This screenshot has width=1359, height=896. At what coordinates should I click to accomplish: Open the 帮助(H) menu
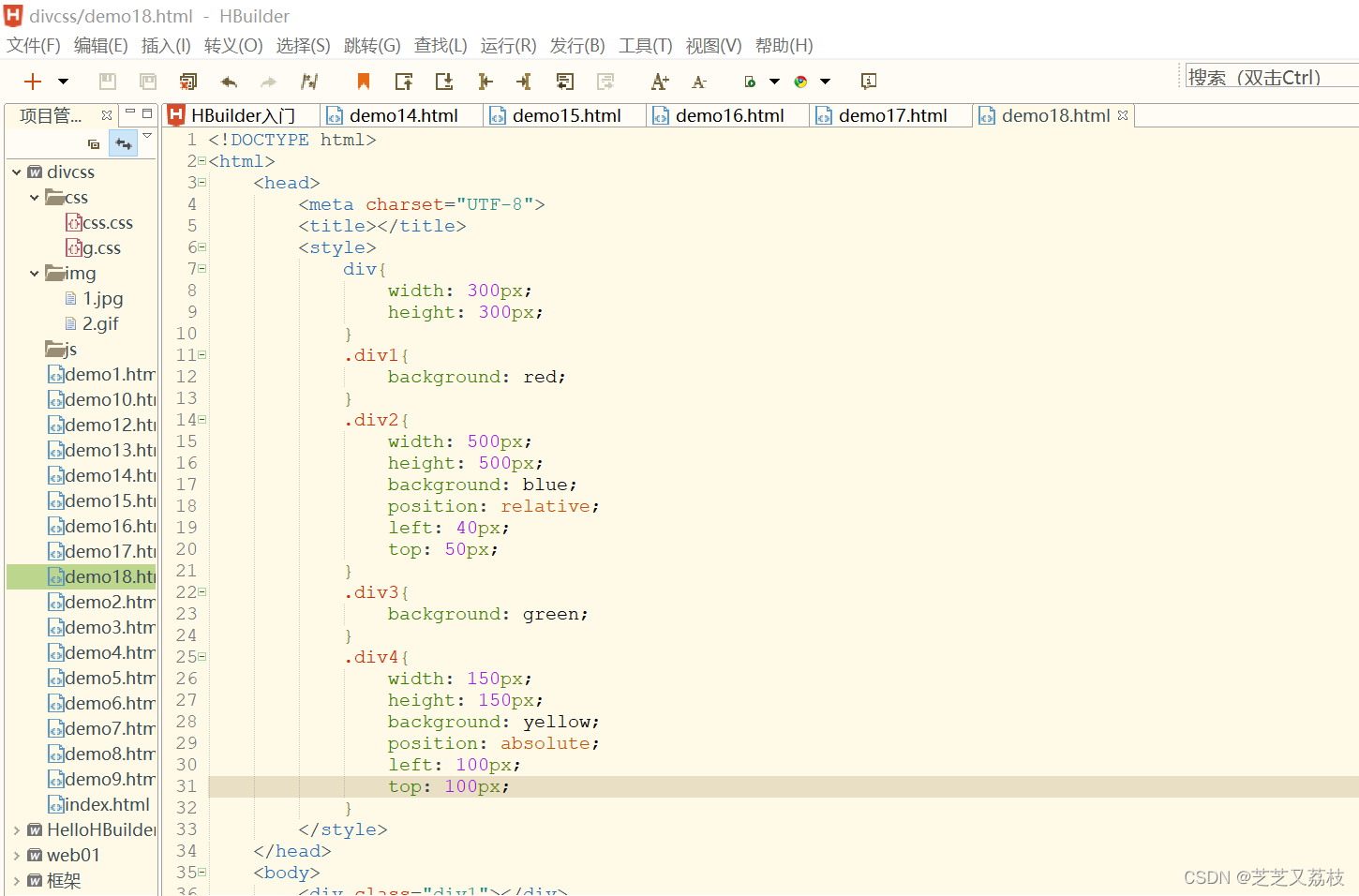784,46
